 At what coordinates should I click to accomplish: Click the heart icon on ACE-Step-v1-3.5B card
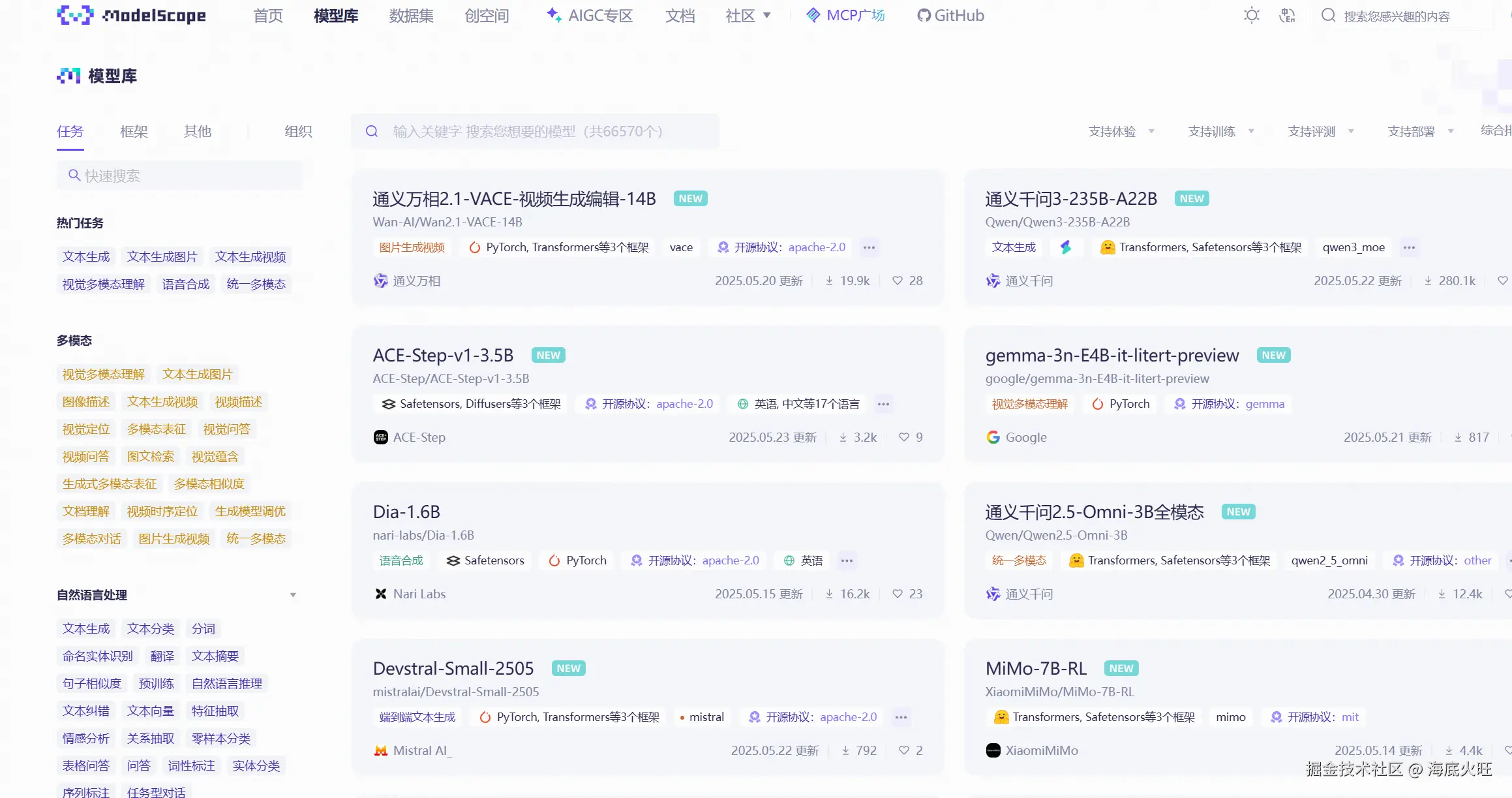click(903, 437)
